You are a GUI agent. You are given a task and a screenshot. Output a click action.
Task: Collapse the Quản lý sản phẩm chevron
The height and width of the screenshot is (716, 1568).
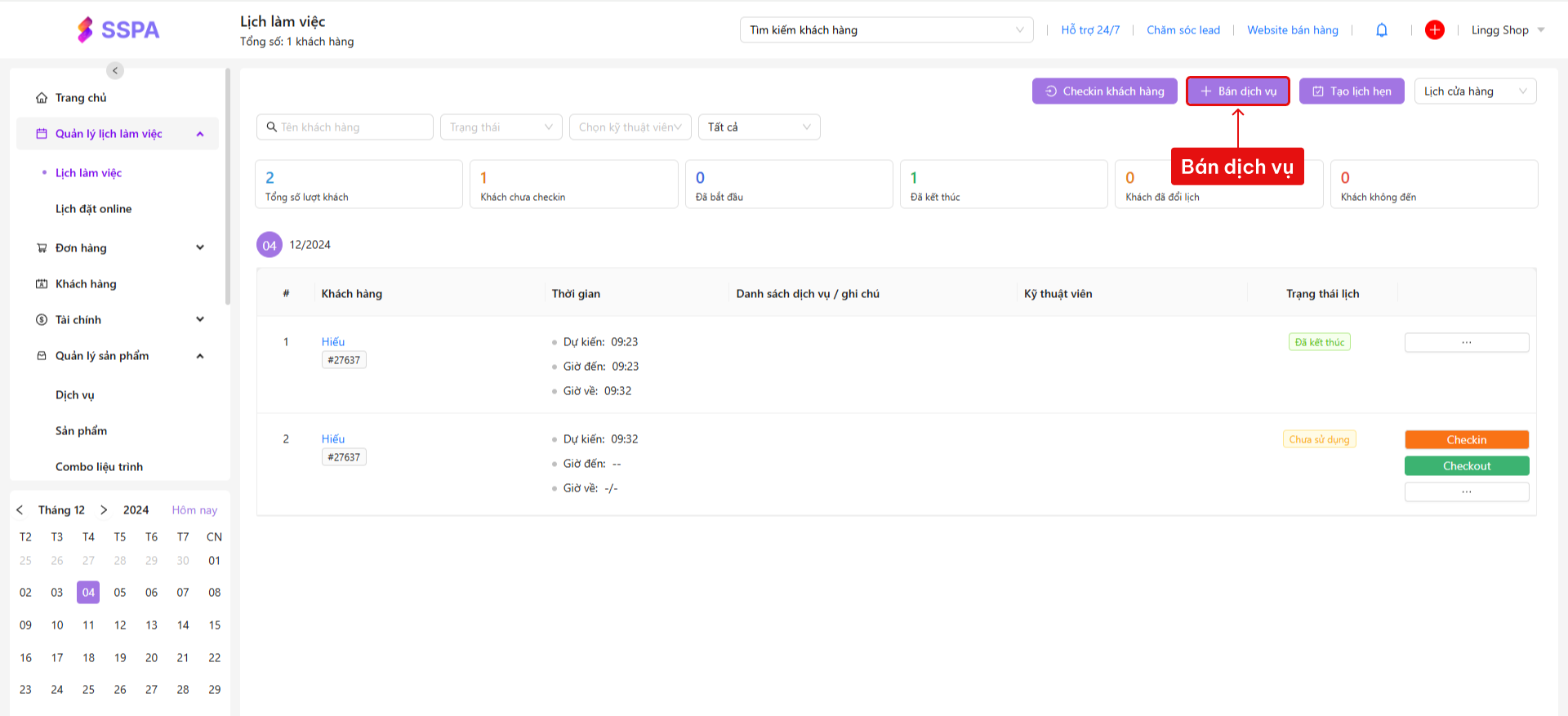tap(200, 356)
